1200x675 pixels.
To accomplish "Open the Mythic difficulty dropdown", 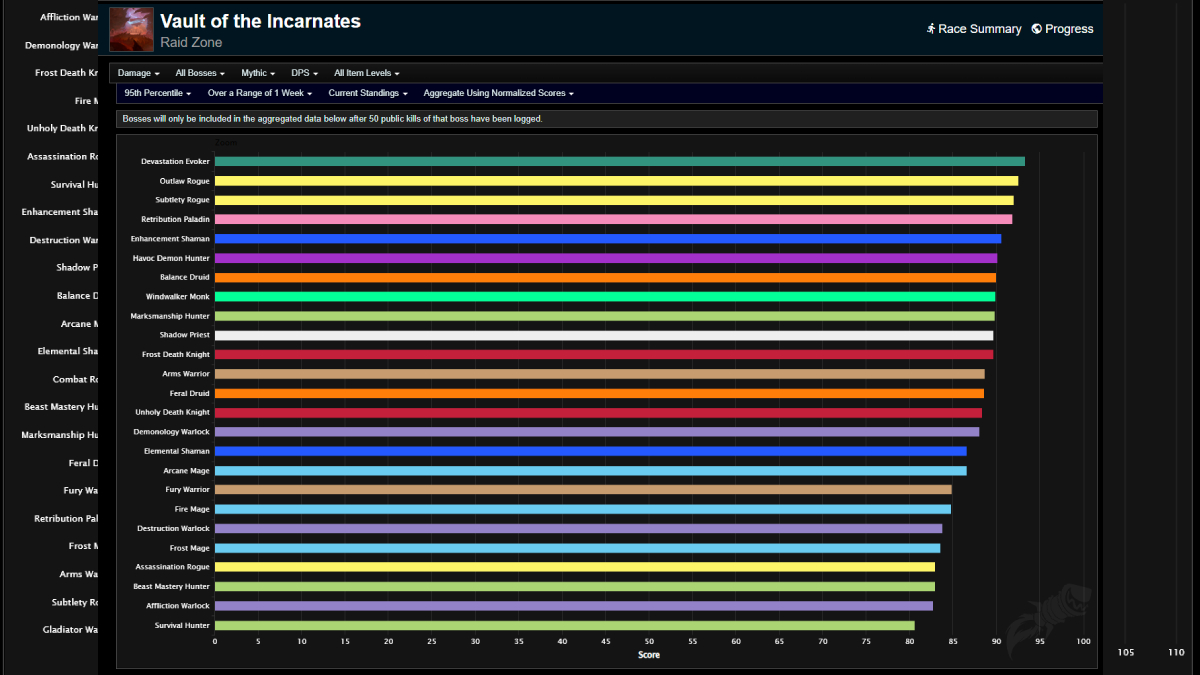I will [257, 72].
